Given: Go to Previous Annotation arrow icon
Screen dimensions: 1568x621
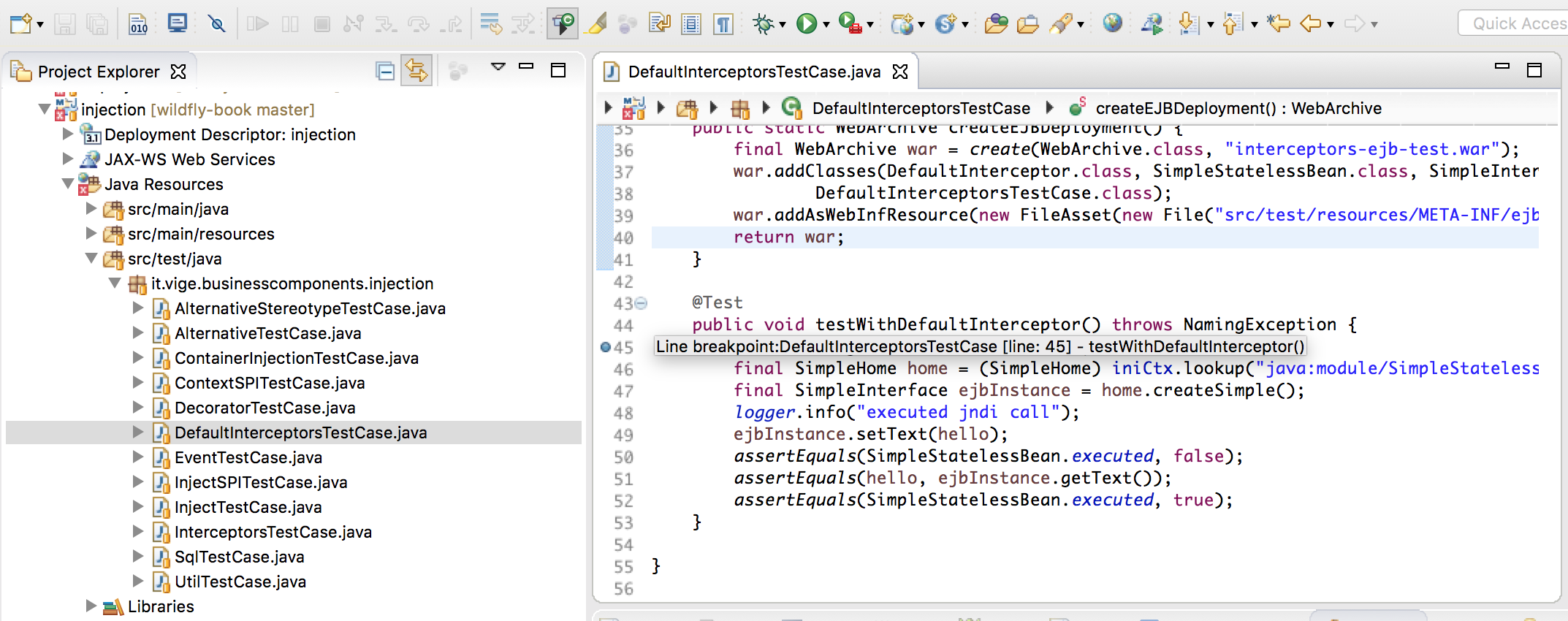Looking at the screenshot, I should 1233,24.
